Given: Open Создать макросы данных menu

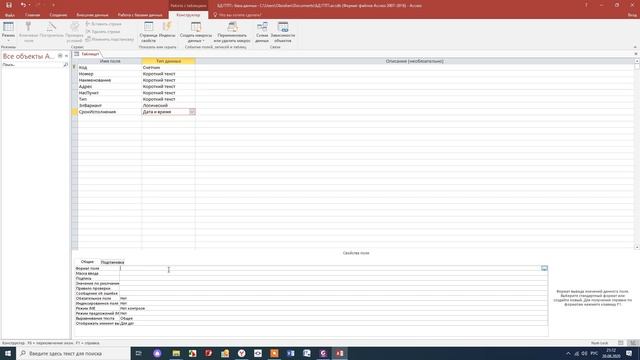Looking at the screenshot, I should 196,32.
